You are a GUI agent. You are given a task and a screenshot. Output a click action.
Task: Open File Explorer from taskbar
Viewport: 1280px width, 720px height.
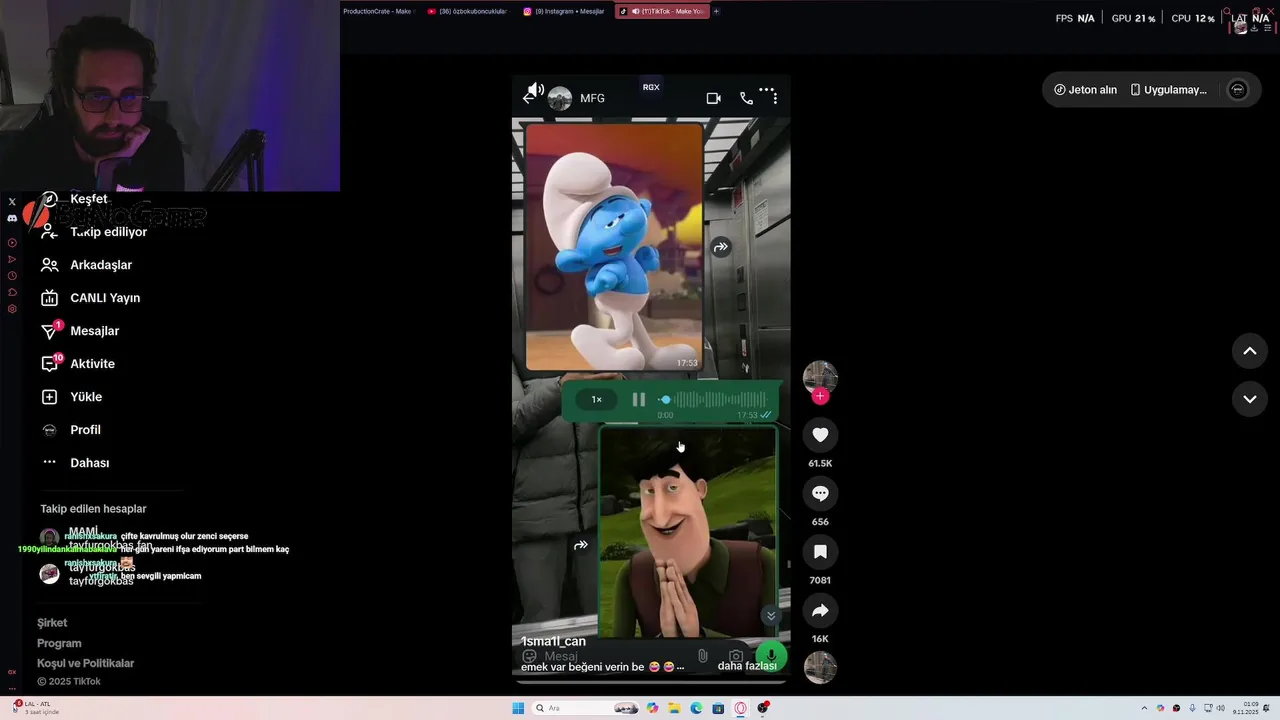(674, 708)
